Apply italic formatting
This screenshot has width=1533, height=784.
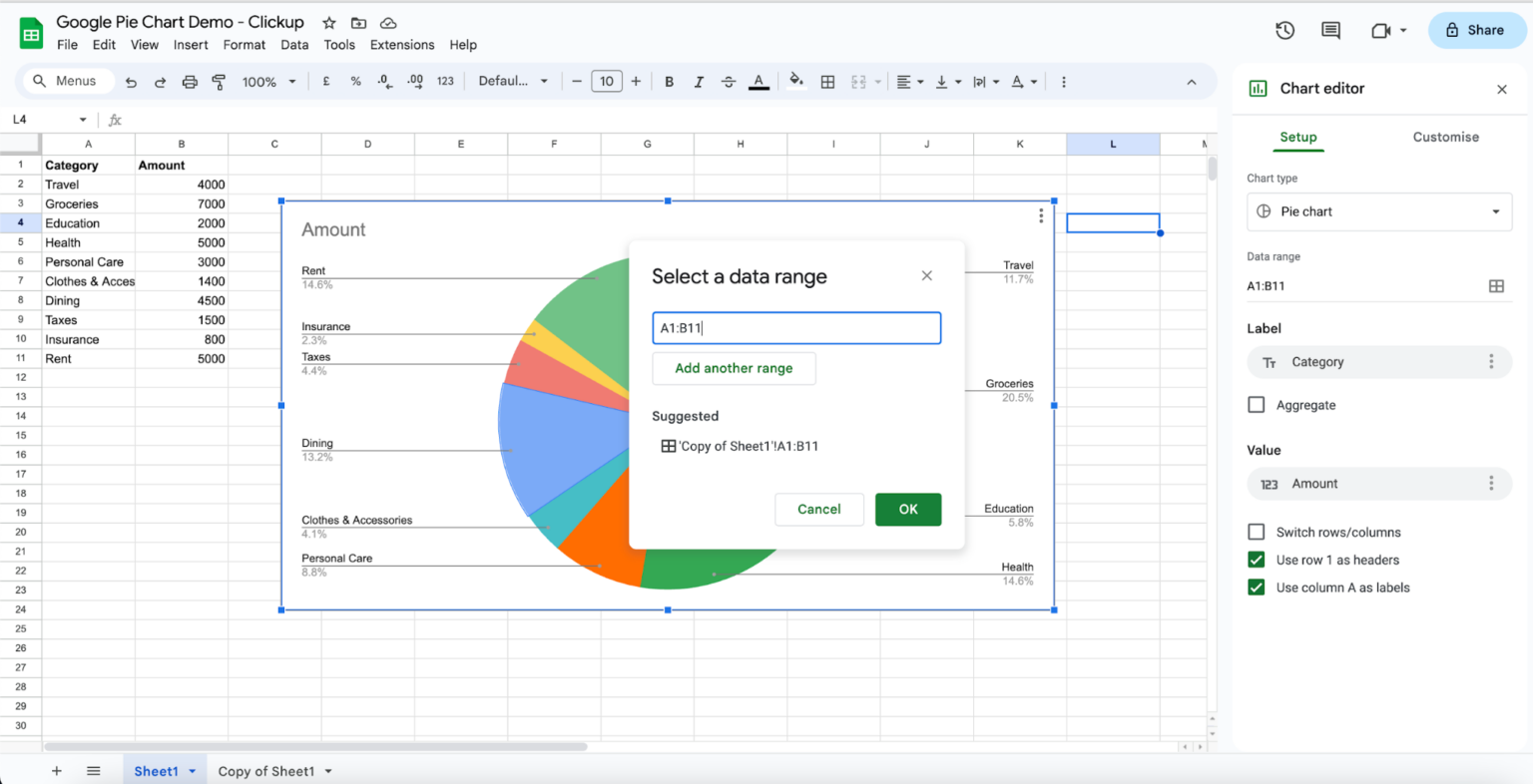pyautogui.click(x=699, y=81)
